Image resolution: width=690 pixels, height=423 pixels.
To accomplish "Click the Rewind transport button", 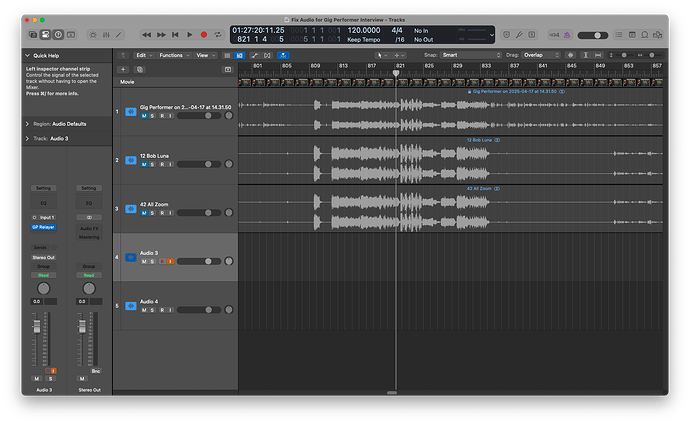I will click(147, 35).
